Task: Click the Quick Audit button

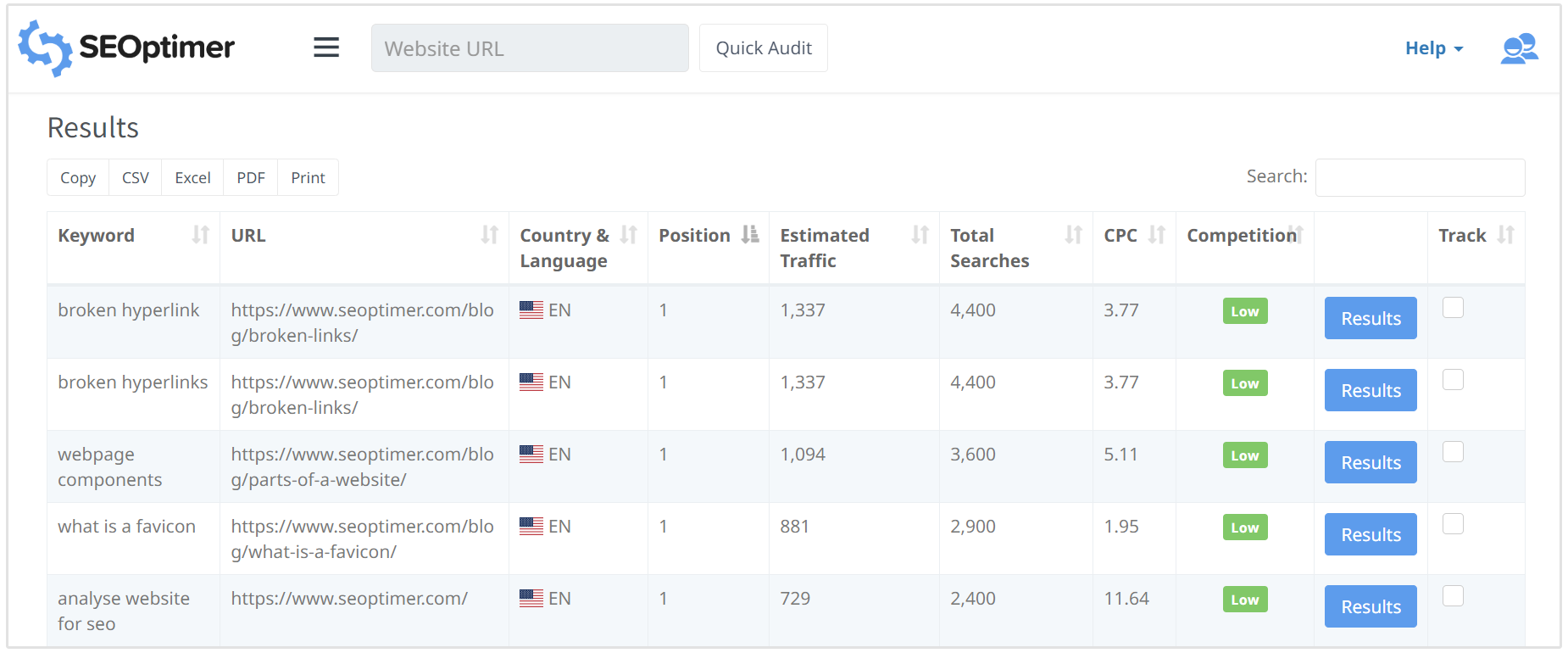Action: coord(763,48)
